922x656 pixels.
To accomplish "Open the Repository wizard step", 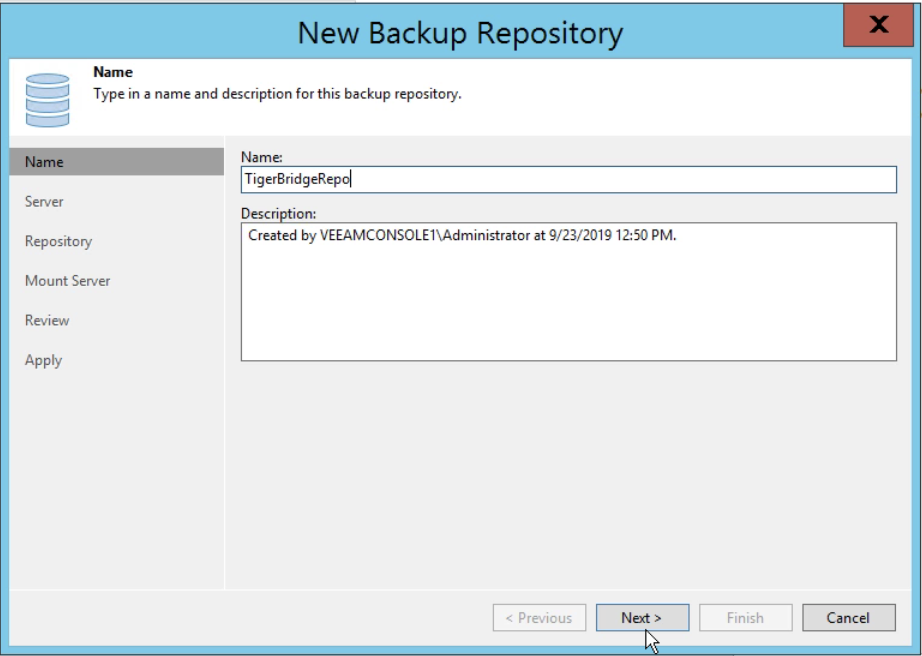I will [x=58, y=242].
